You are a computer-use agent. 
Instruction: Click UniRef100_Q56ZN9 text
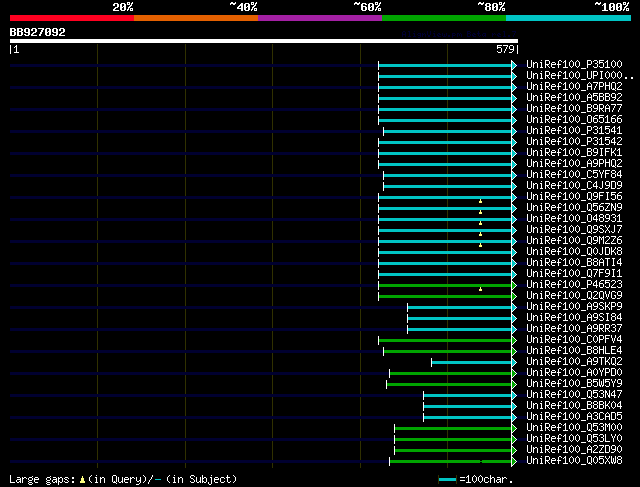pyautogui.click(x=574, y=208)
